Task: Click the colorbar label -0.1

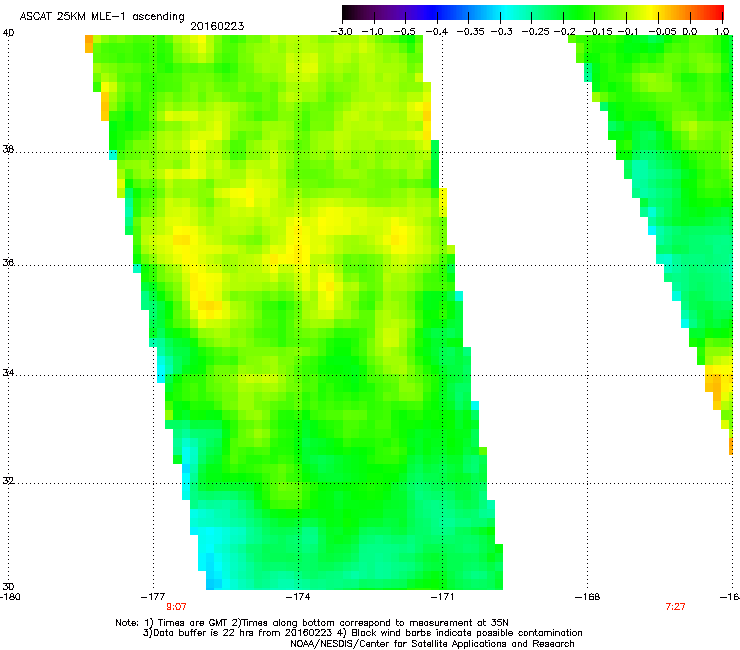Action: 628,32
